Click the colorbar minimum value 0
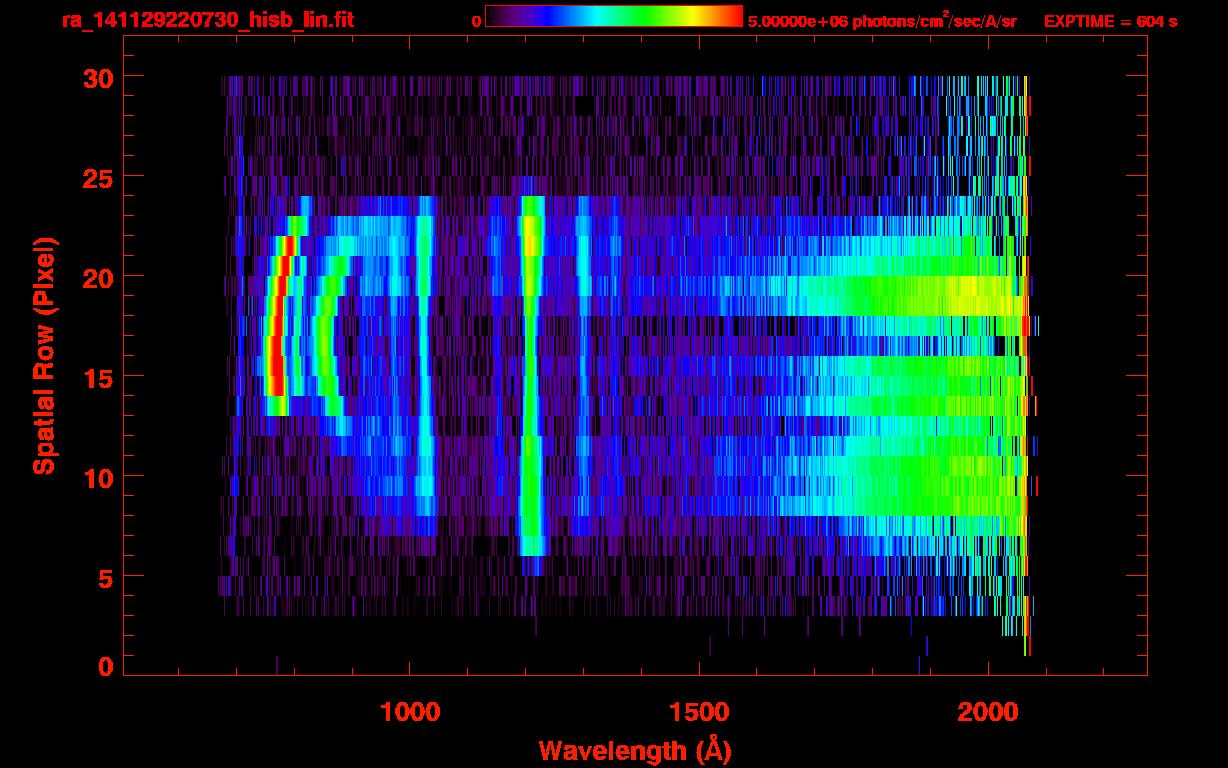Screen dimensions: 1228x768 476,21
